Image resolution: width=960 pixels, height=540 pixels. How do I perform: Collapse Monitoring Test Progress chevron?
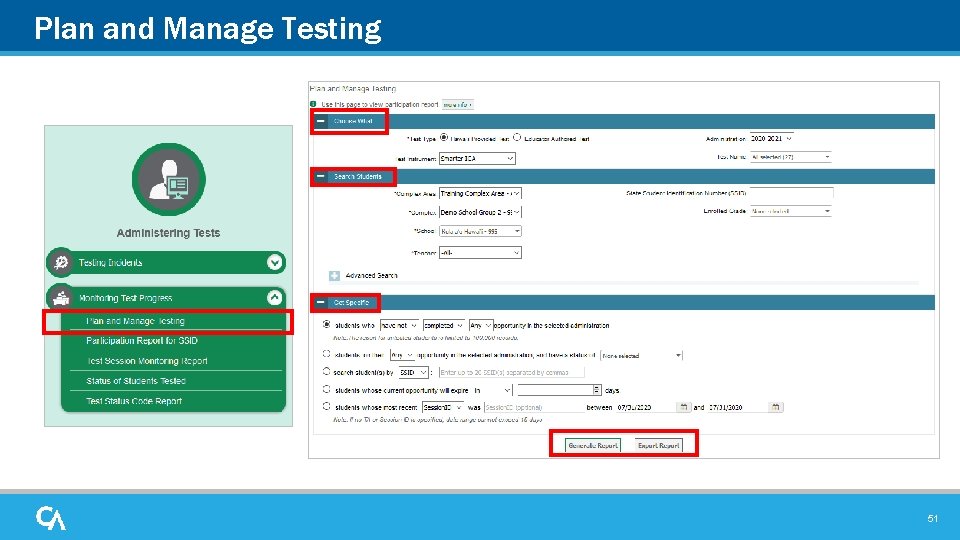(275, 298)
